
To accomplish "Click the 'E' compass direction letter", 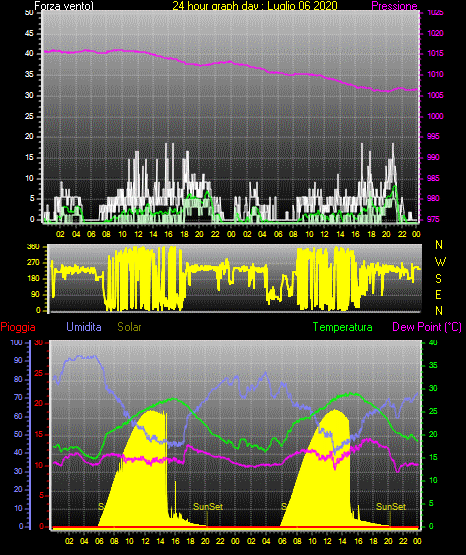I will tap(438, 295).
